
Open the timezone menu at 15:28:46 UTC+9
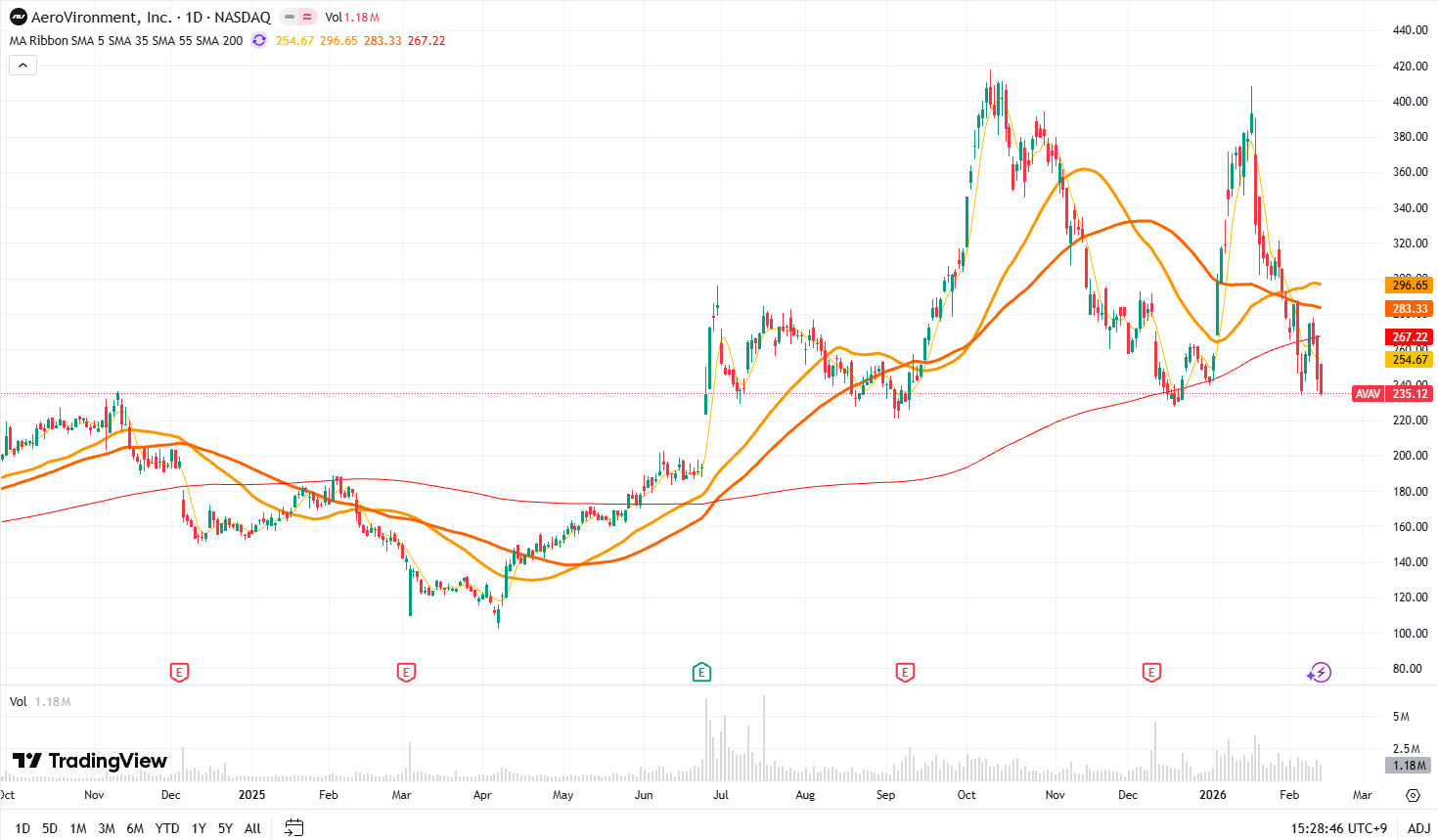[x=1338, y=828]
